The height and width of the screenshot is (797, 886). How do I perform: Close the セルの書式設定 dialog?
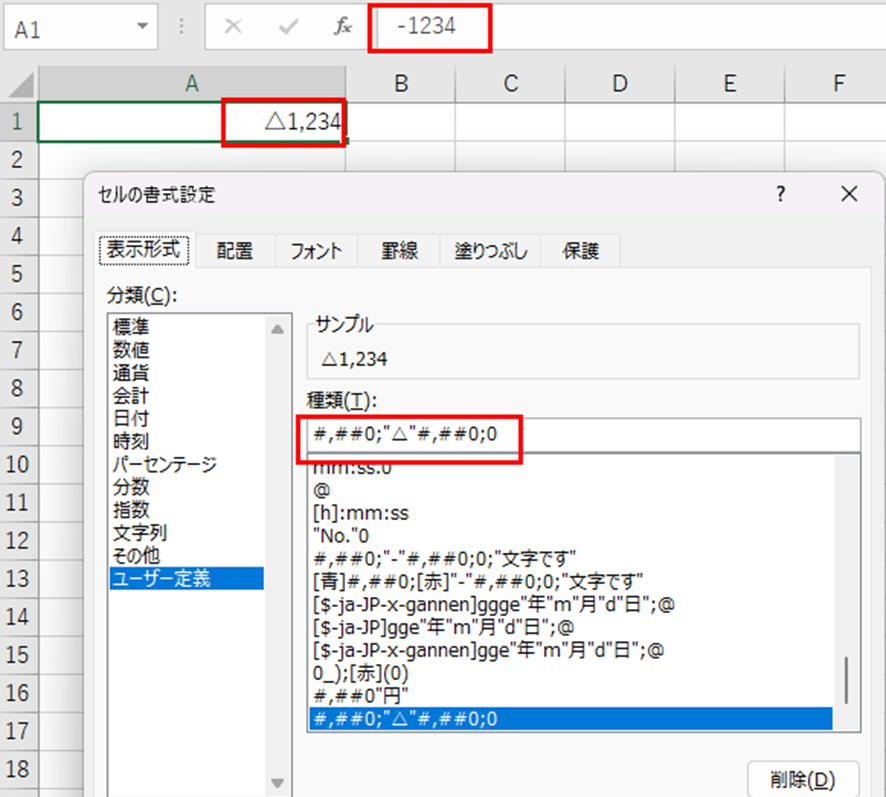[x=848, y=194]
